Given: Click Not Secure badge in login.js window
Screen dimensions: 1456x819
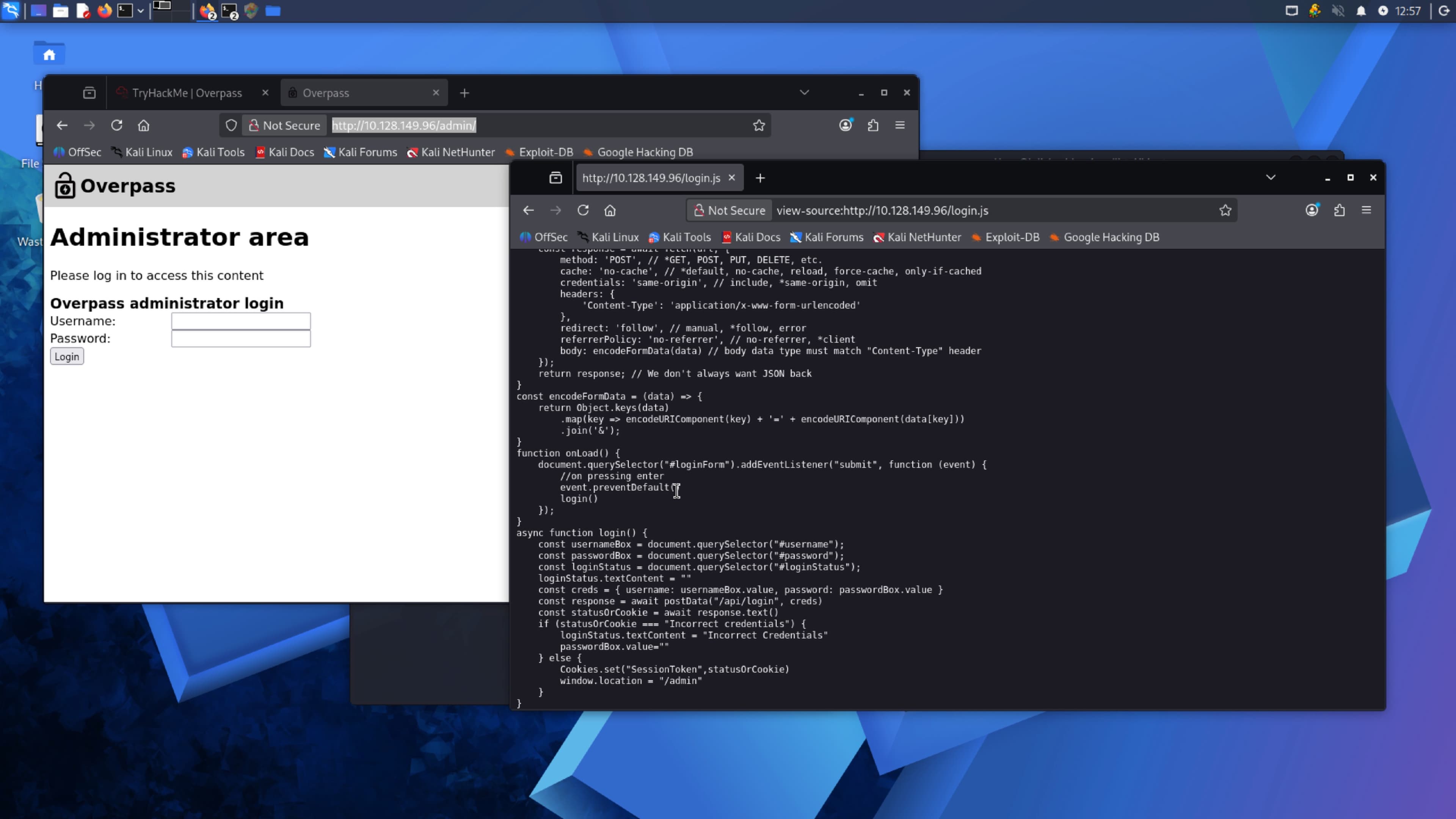Looking at the screenshot, I should pyautogui.click(x=729, y=210).
